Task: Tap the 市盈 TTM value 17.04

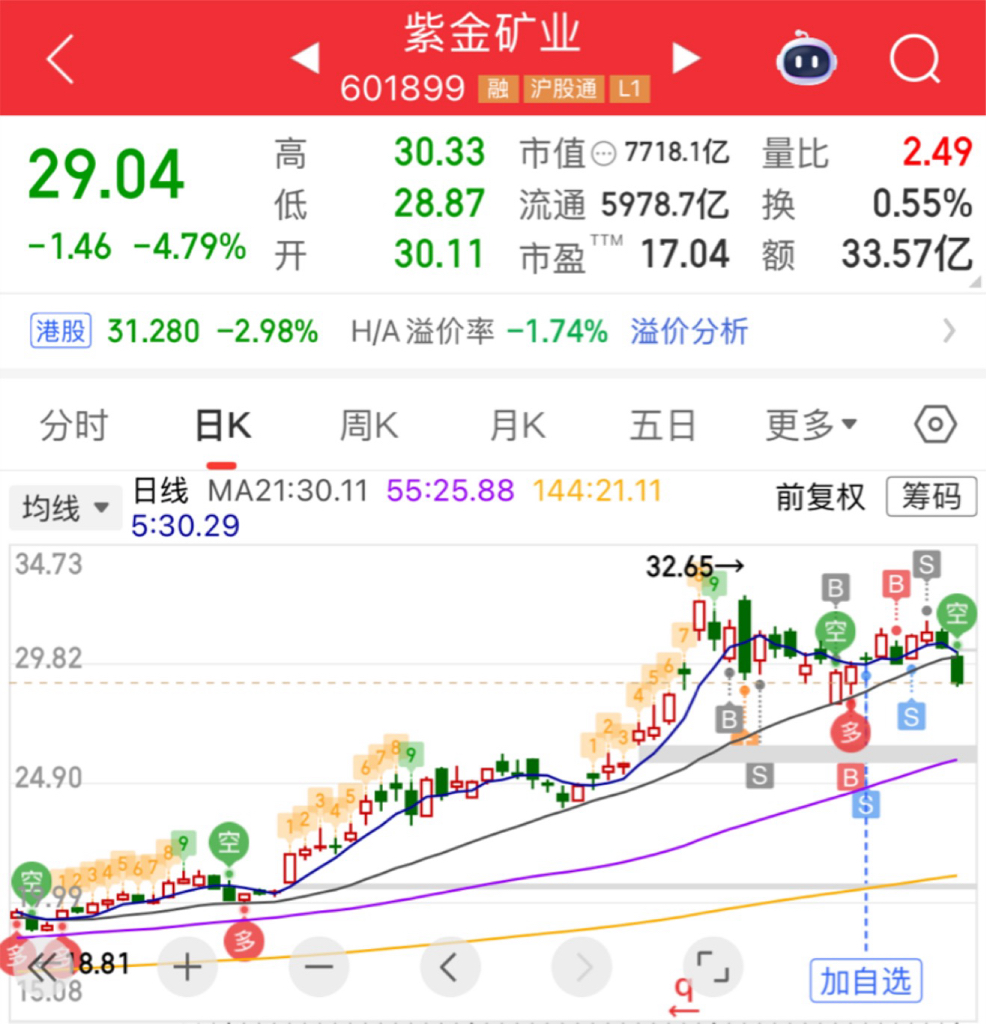Action: point(684,254)
